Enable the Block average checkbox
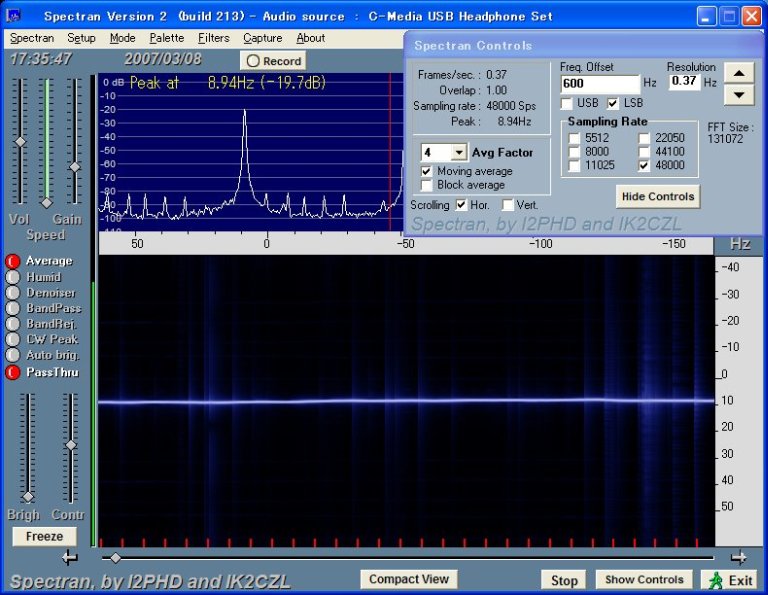Viewport: 768px width, 595px height. (427, 185)
